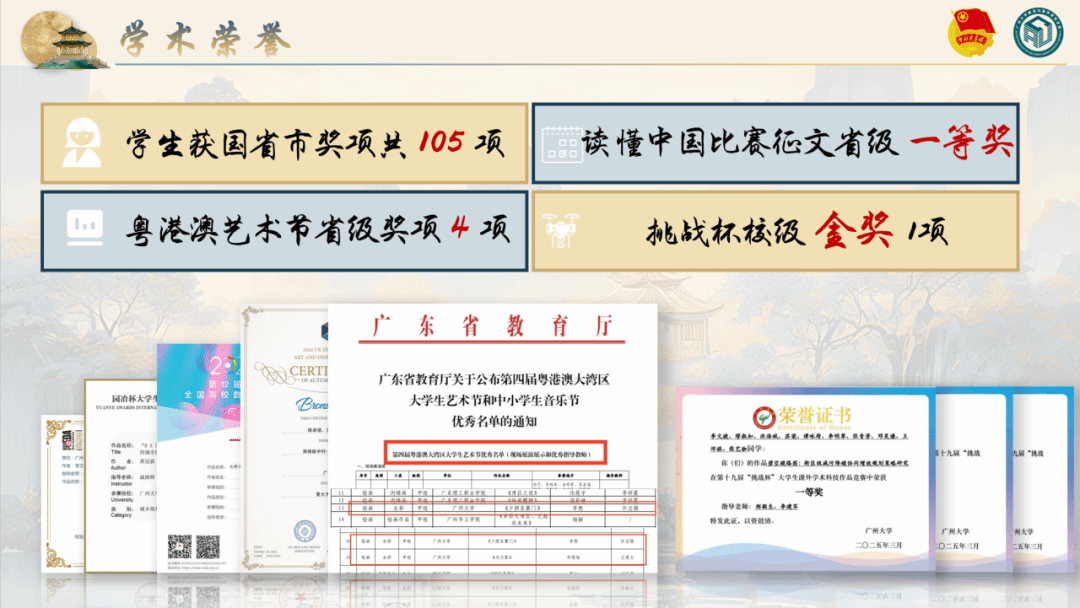Click the 广东省教育厅 red document header
The height and width of the screenshot is (608, 1080).
[492, 327]
